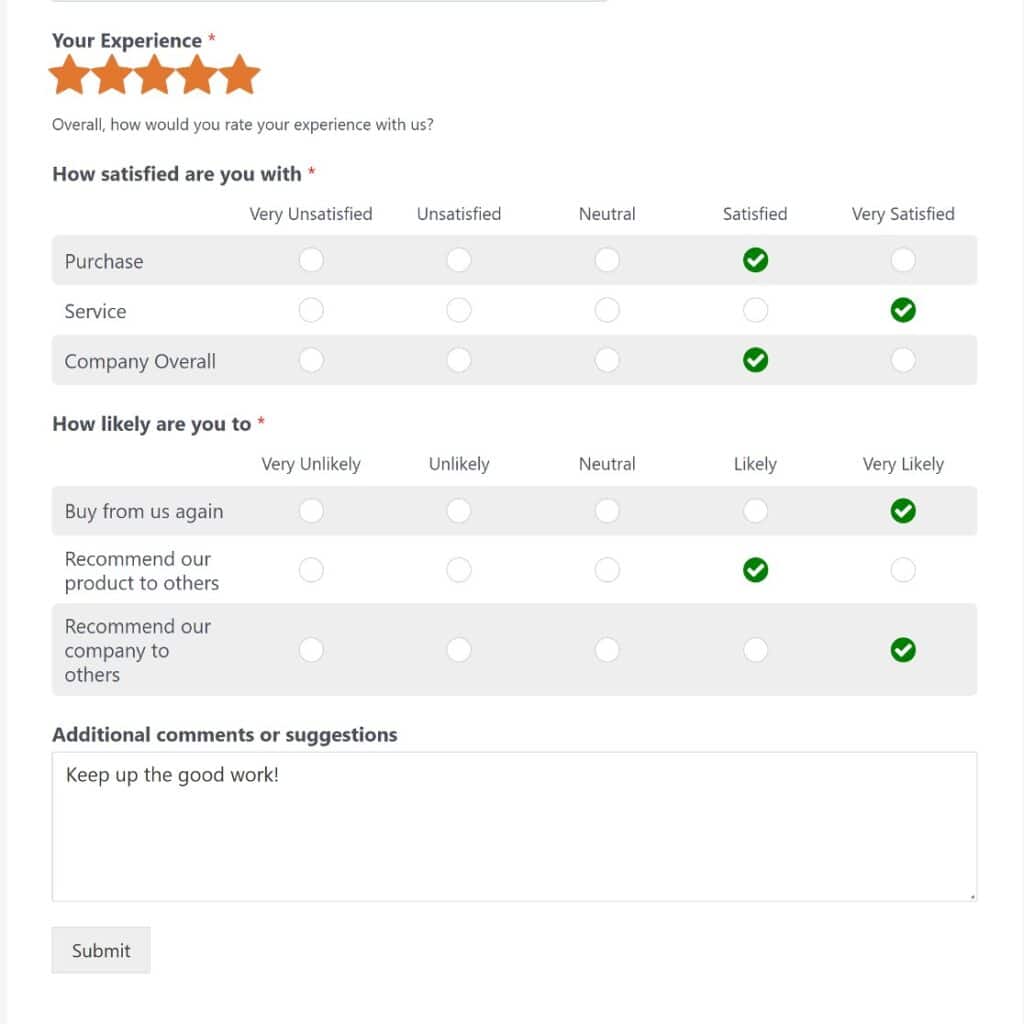Select the first star in Your Experience rating
The height and width of the screenshot is (1024, 1024).
click(x=69, y=73)
